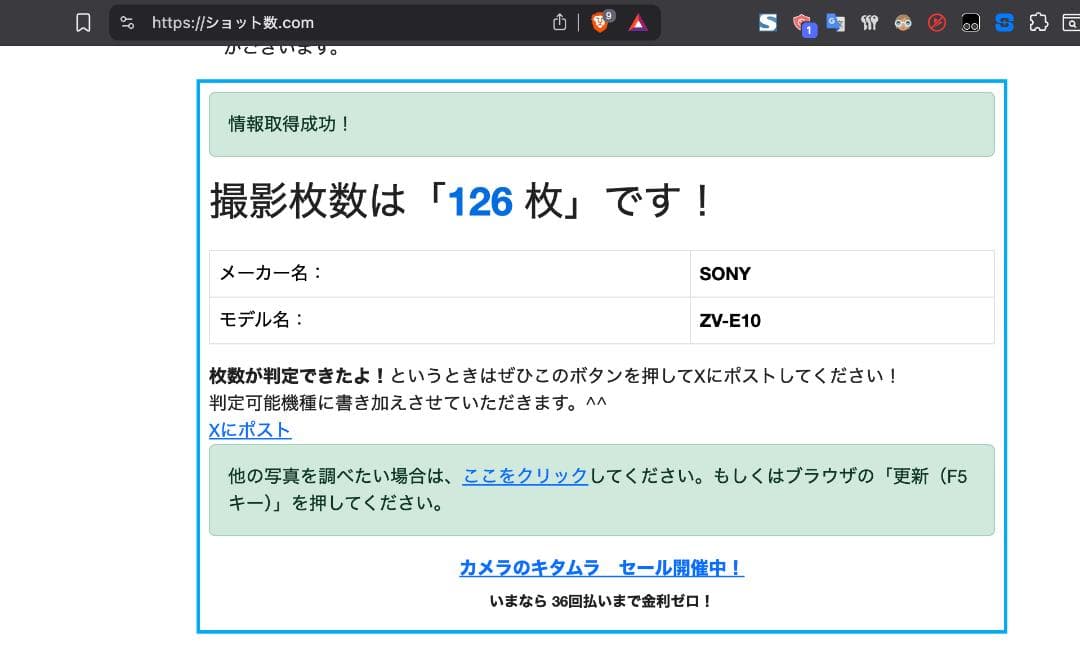Click ここをクリック to check another photo
This screenshot has width=1080, height=646.
click(525, 477)
